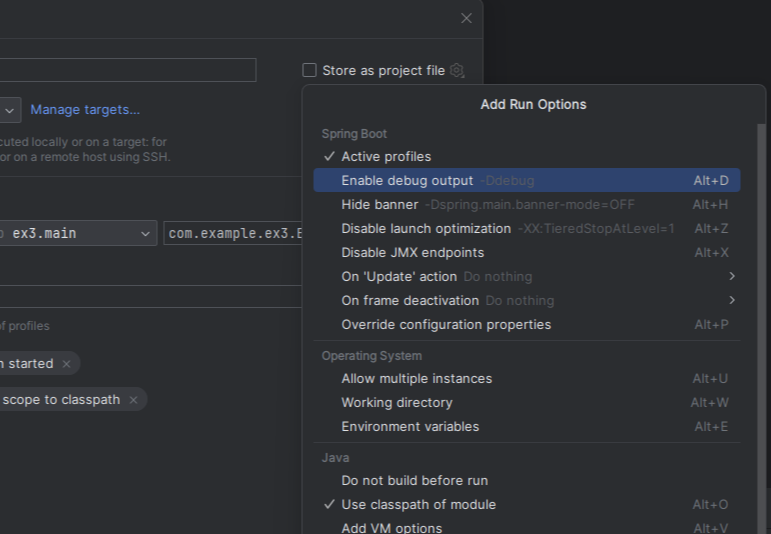This screenshot has height=534, width=771.
Task: Select Add VM options entry
Action: pos(527,527)
